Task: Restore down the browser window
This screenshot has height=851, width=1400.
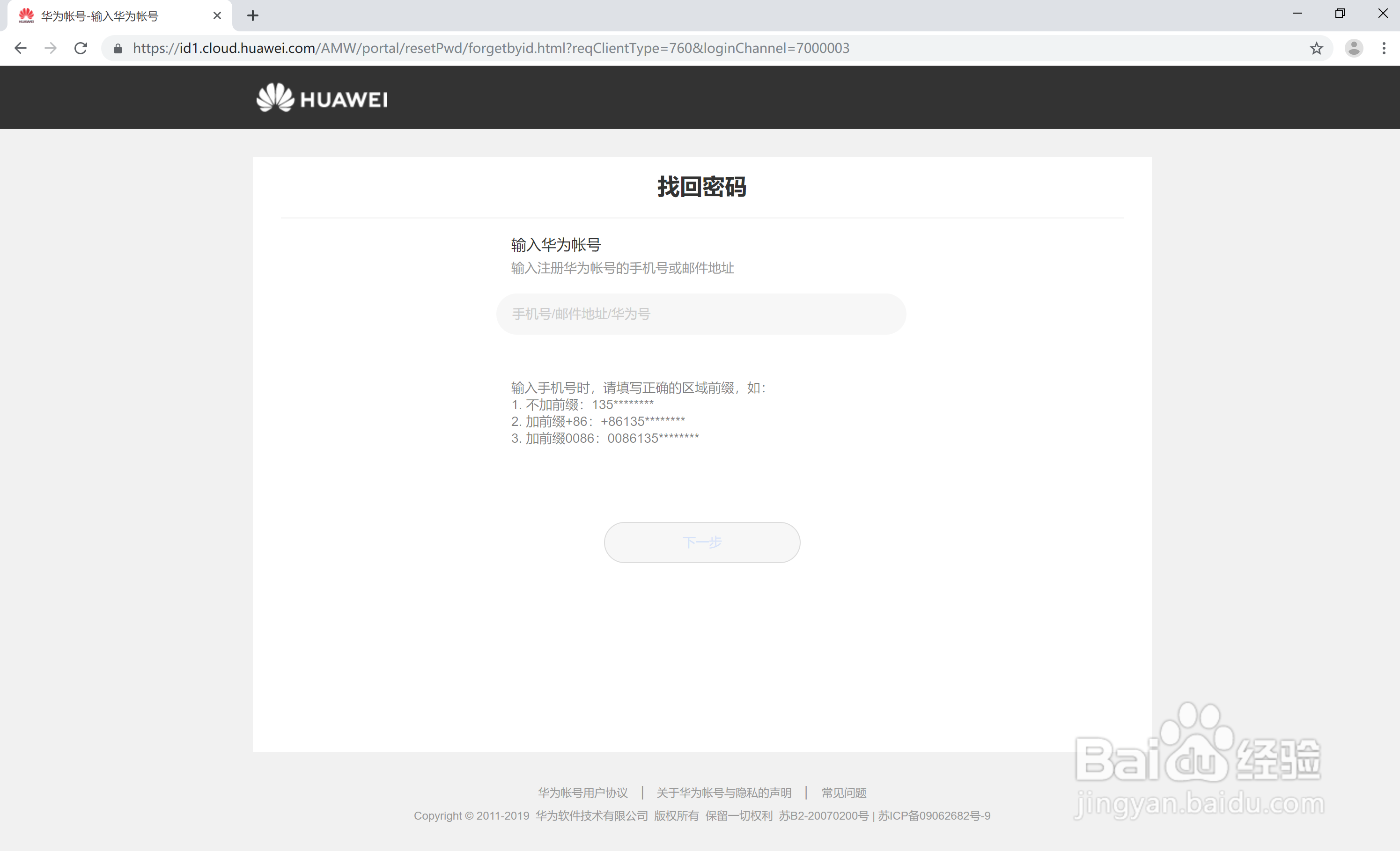Action: [x=1340, y=13]
